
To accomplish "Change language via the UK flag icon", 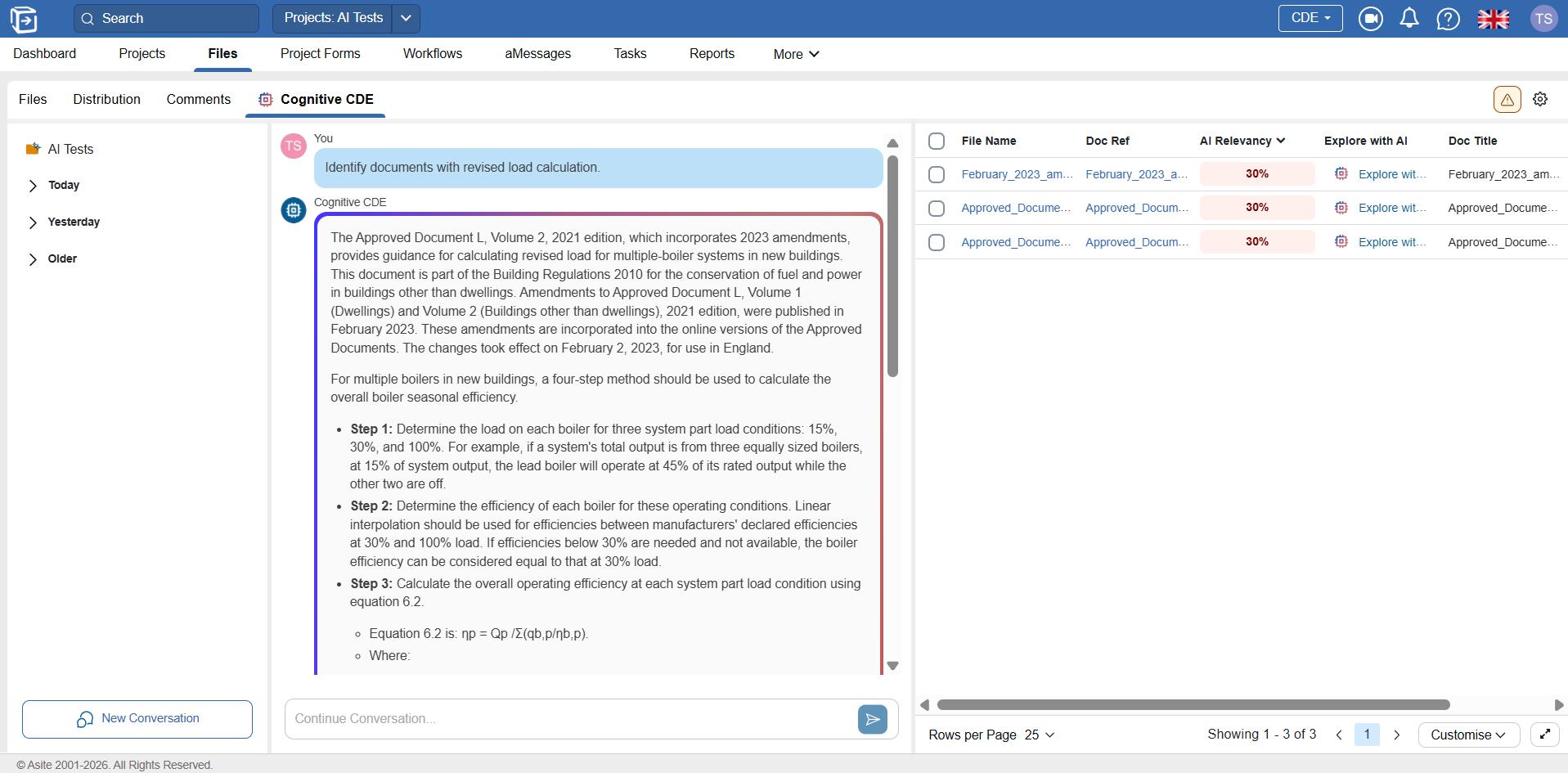I will point(1494,18).
